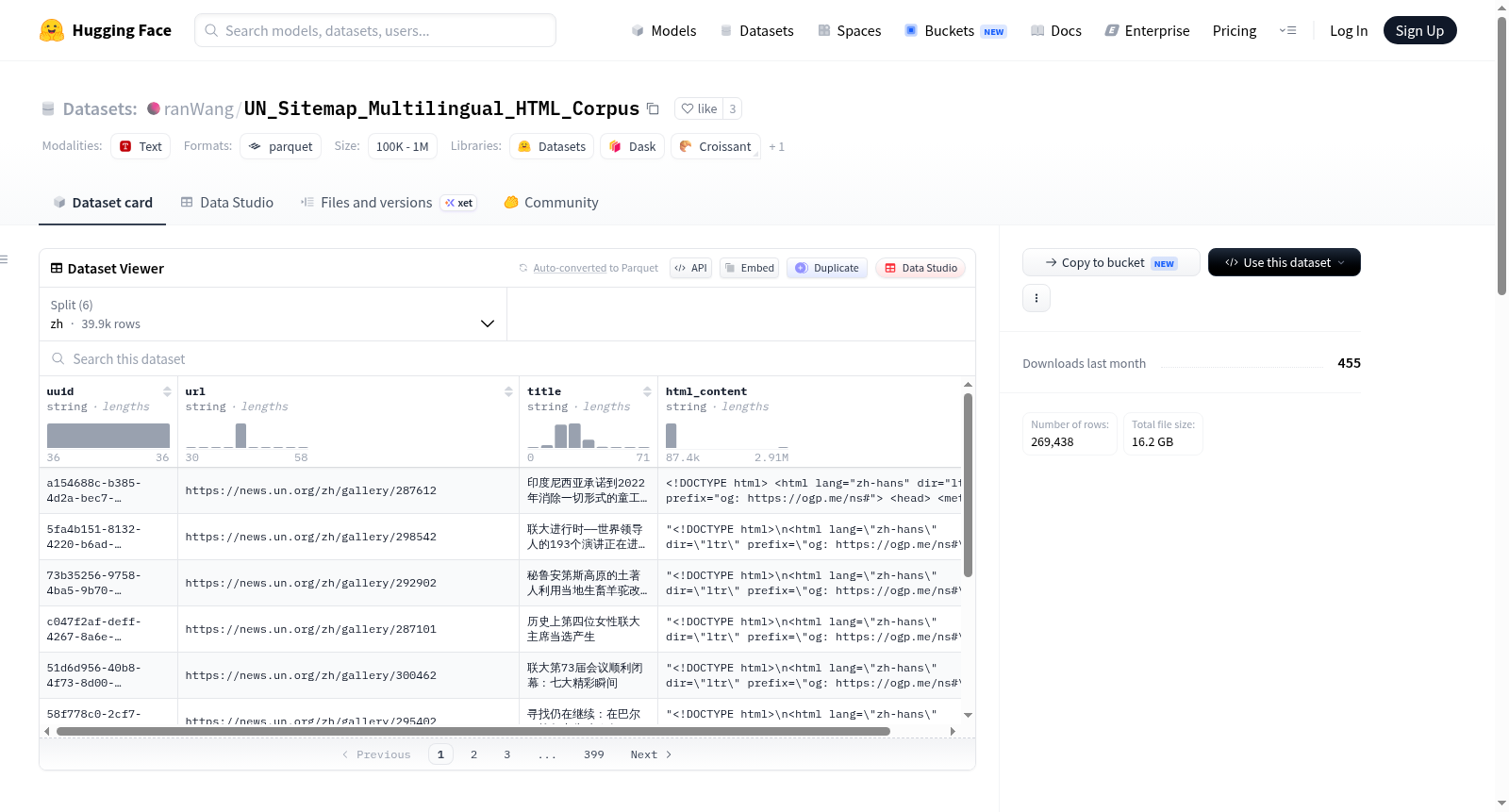Screen dimensions: 1509x812
Task: Focus the top models and datasets search box
Action: click(375, 30)
